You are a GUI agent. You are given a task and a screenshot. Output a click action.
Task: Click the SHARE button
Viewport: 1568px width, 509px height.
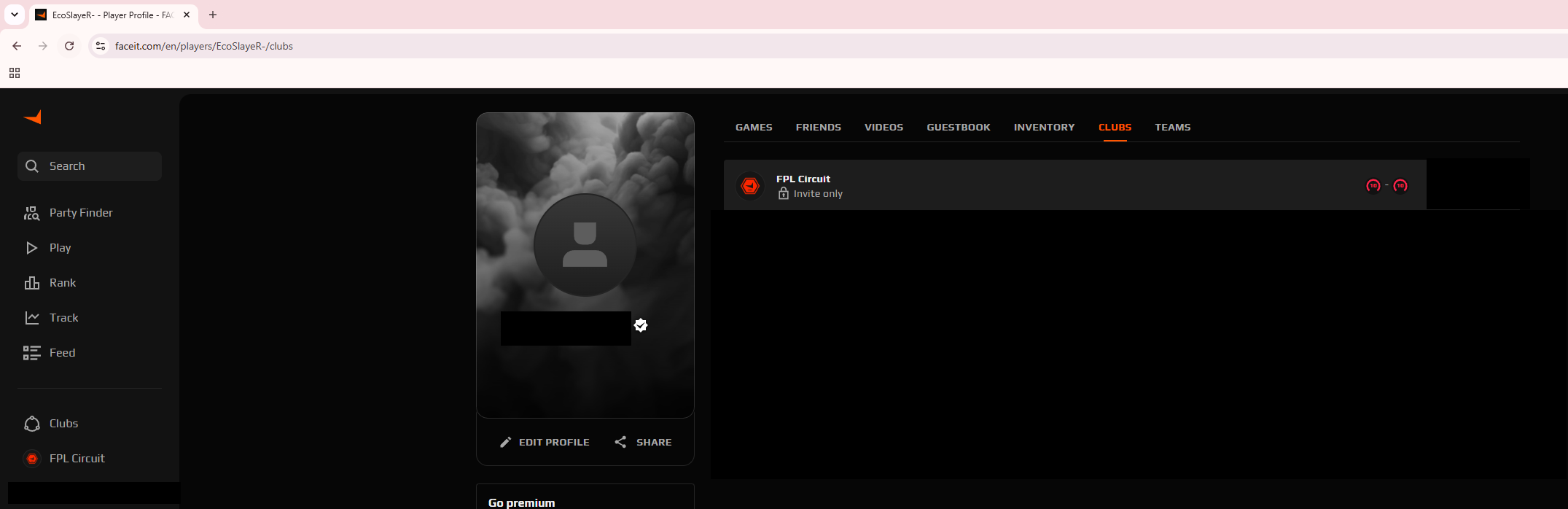tap(643, 442)
